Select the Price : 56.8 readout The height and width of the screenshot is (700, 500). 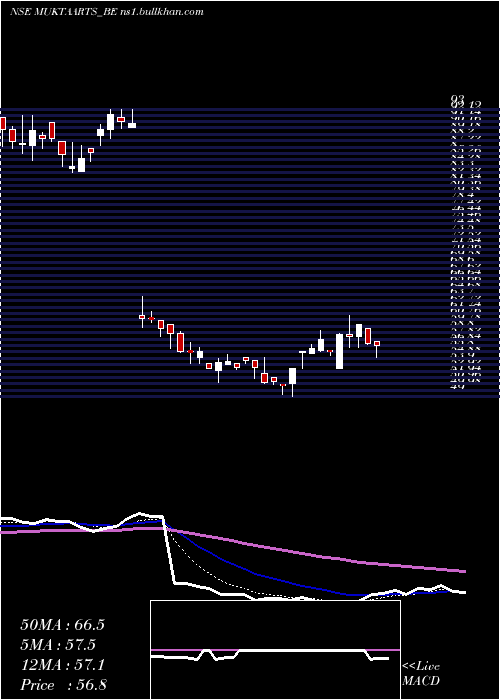pyautogui.click(x=63, y=685)
